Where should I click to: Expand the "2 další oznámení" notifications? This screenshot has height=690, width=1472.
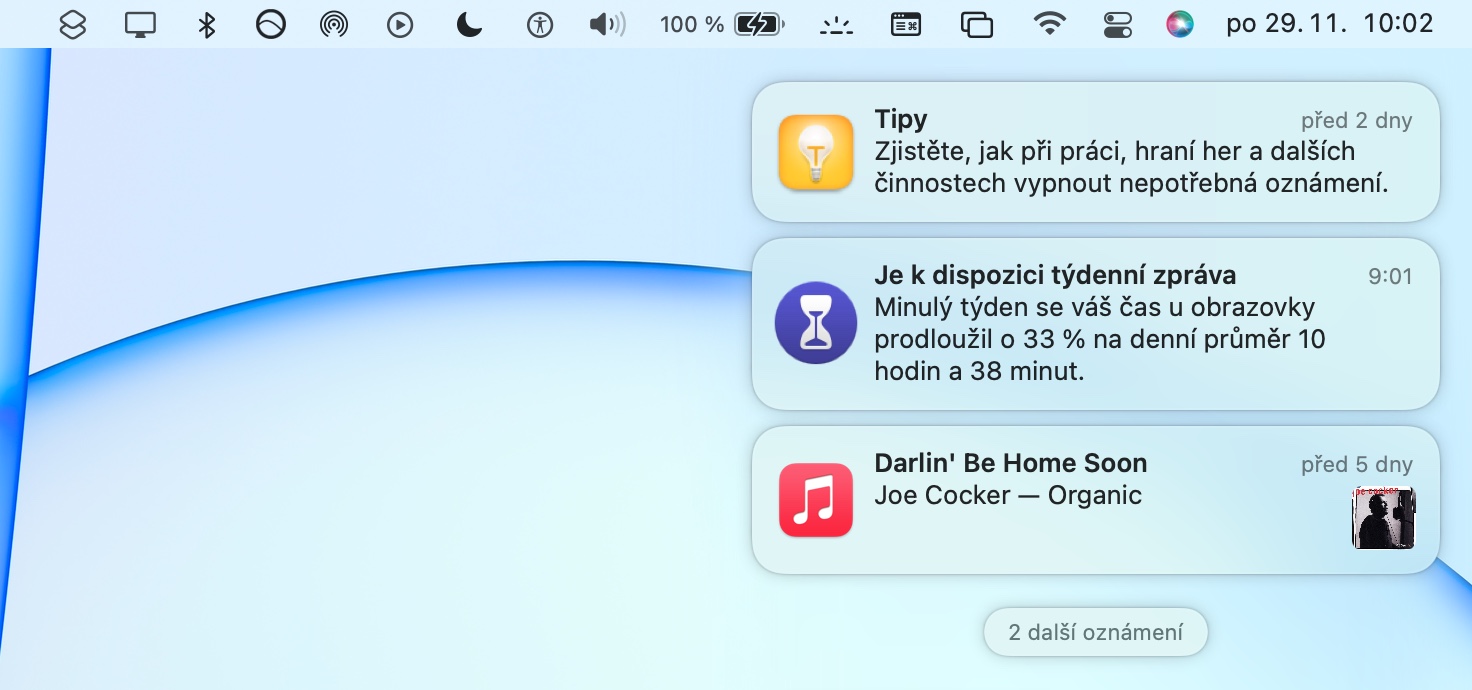(x=1095, y=632)
